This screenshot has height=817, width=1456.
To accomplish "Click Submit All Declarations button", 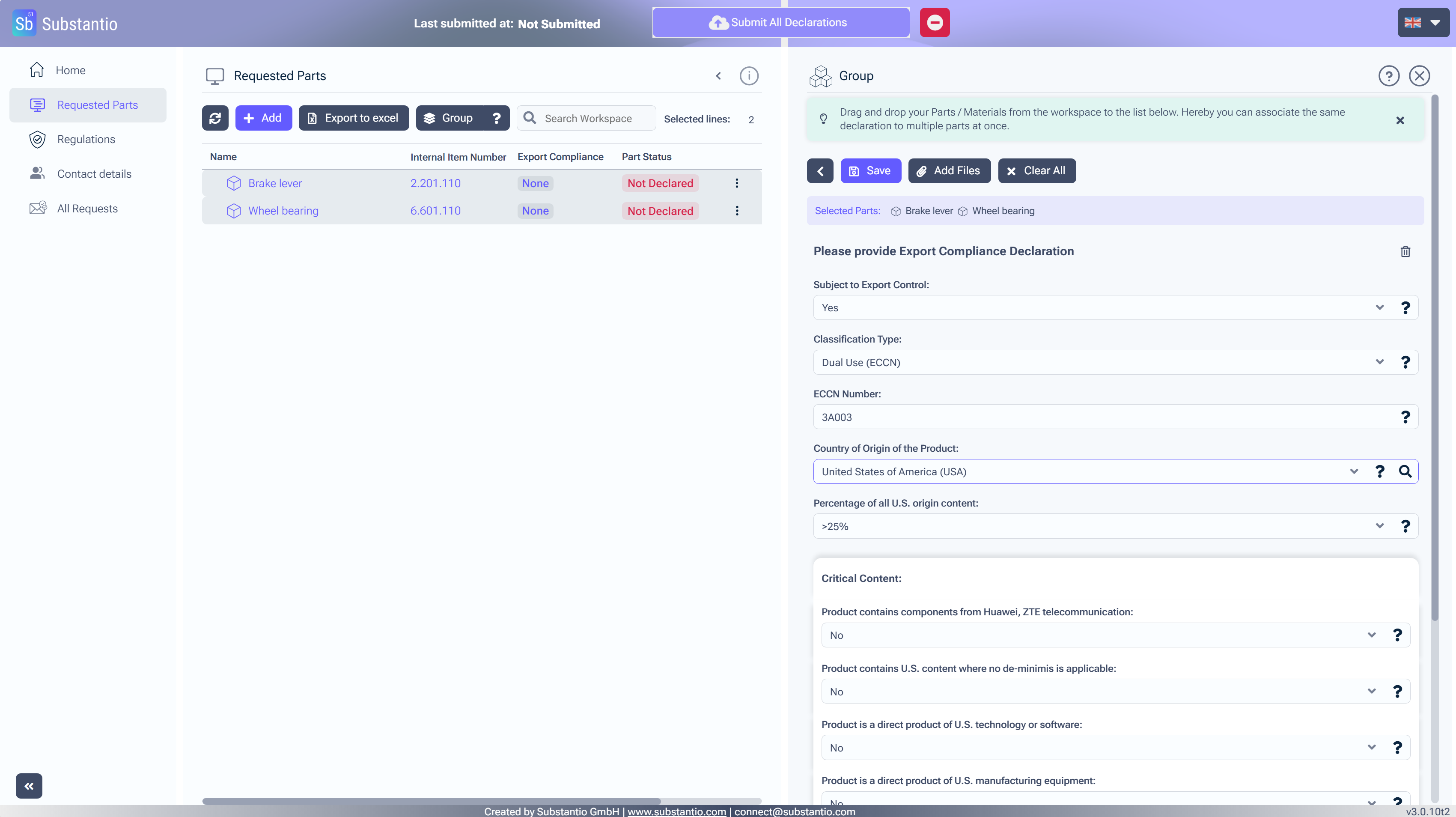I will tap(780, 23).
